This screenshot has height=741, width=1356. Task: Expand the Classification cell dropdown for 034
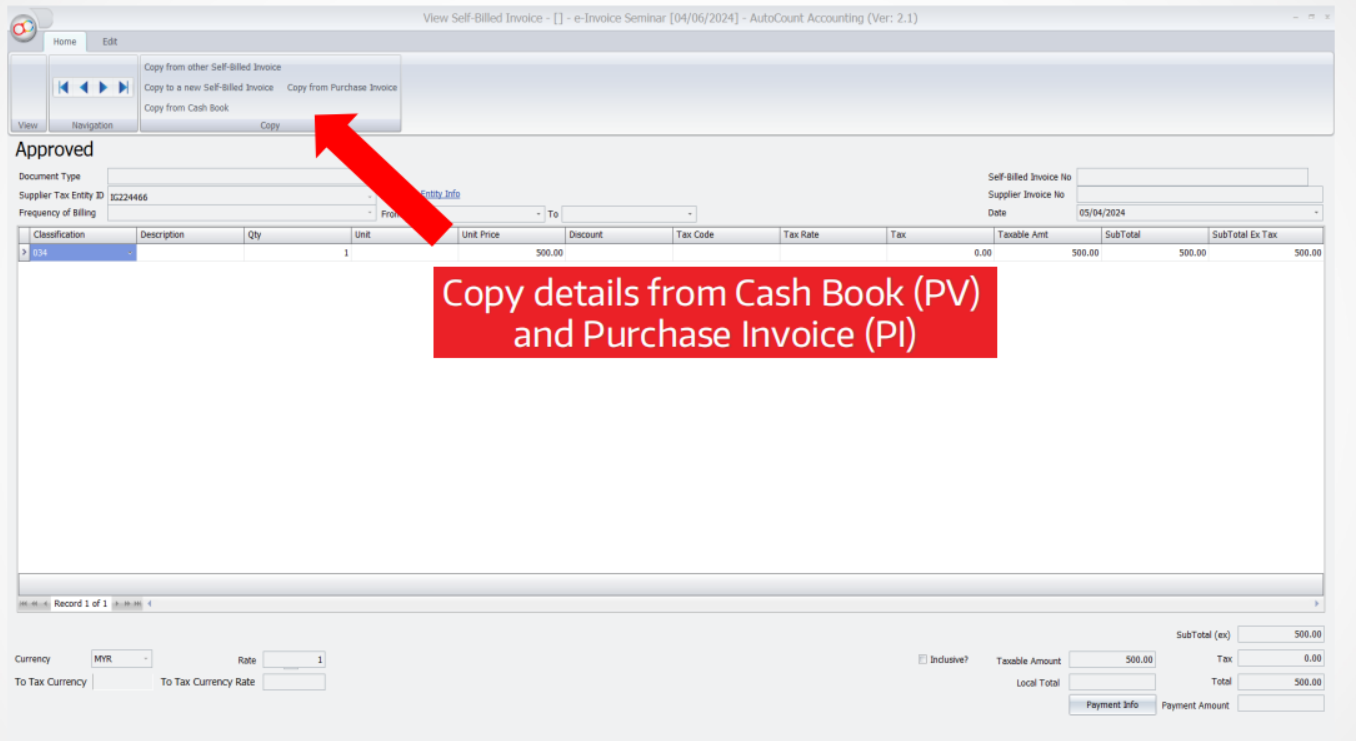coord(130,253)
